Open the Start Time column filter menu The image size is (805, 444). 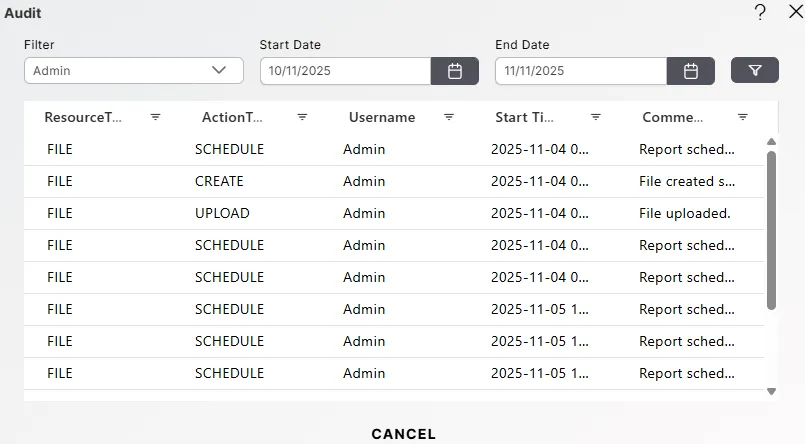pyautogui.click(x=596, y=117)
